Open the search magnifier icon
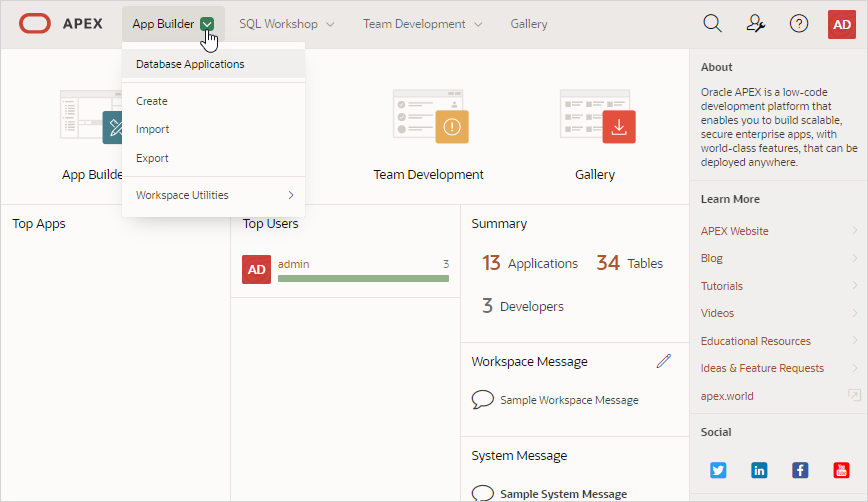The width and height of the screenshot is (868, 502). tap(712, 23)
